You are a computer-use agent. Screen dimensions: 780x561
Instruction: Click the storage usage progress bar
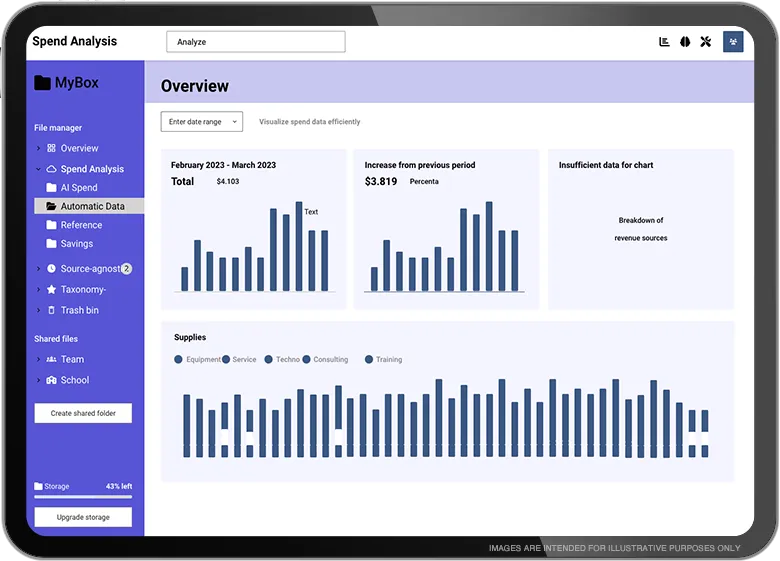tap(83, 496)
